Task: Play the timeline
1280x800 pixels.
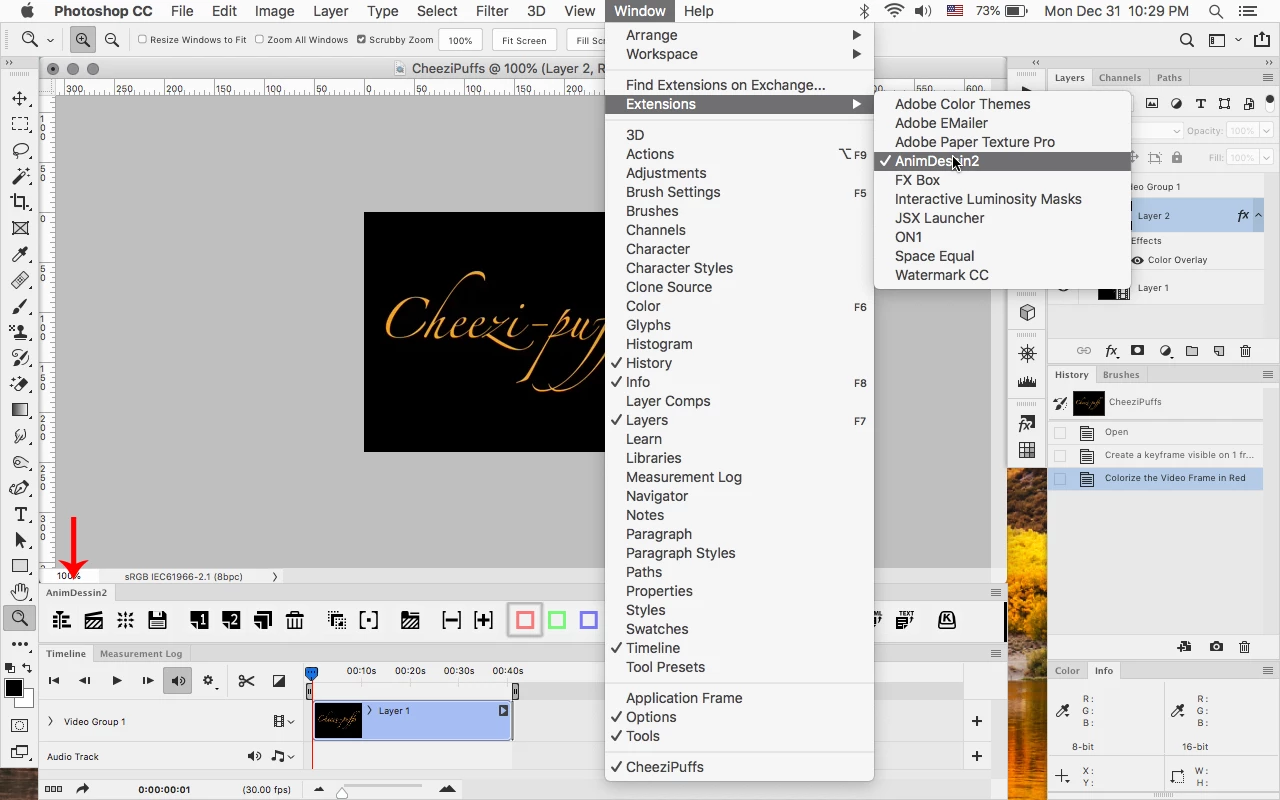Action: (116, 681)
